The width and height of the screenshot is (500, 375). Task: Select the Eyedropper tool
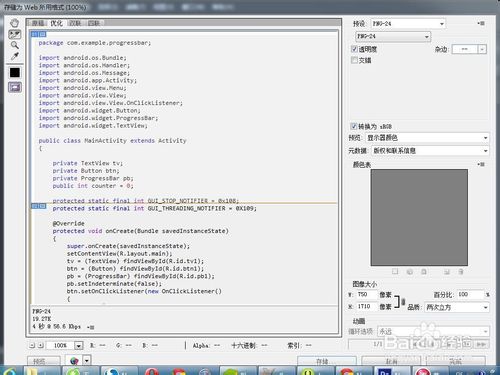tap(14, 56)
